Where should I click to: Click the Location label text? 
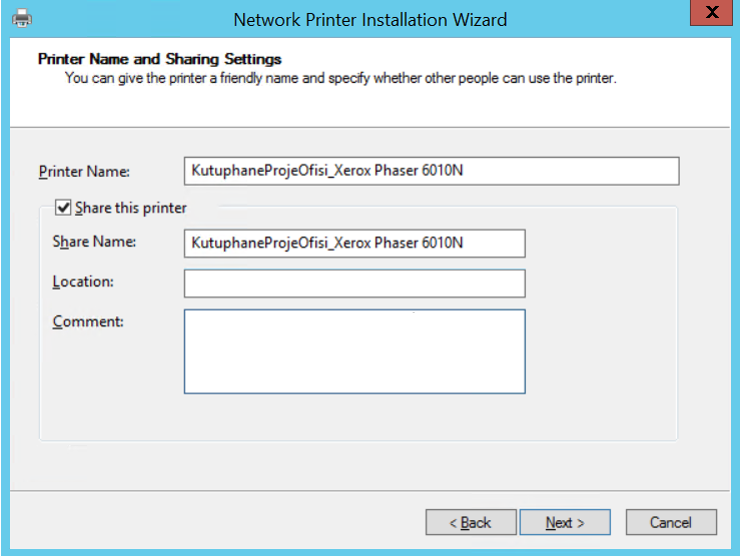83,282
